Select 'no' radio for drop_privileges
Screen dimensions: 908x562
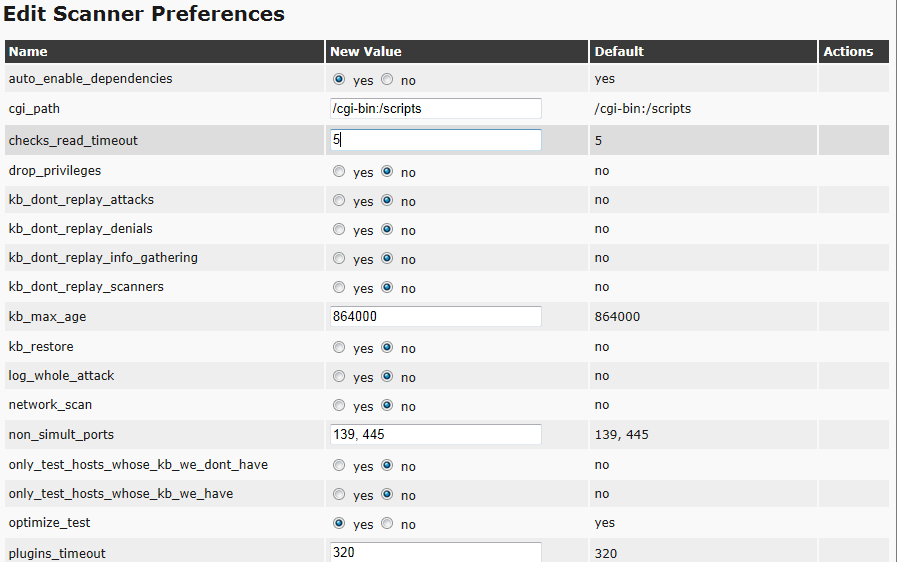pyautogui.click(x=387, y=171)
